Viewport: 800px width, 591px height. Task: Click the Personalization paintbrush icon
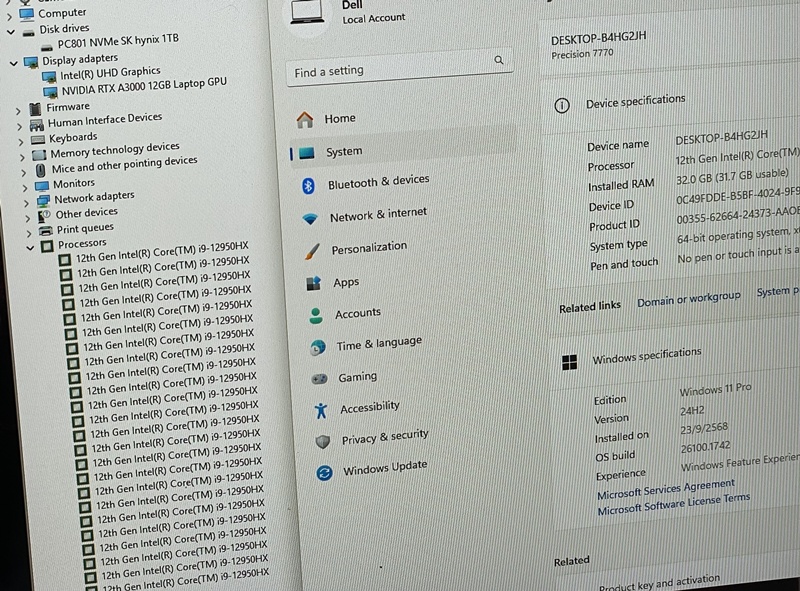click(312, 250)
